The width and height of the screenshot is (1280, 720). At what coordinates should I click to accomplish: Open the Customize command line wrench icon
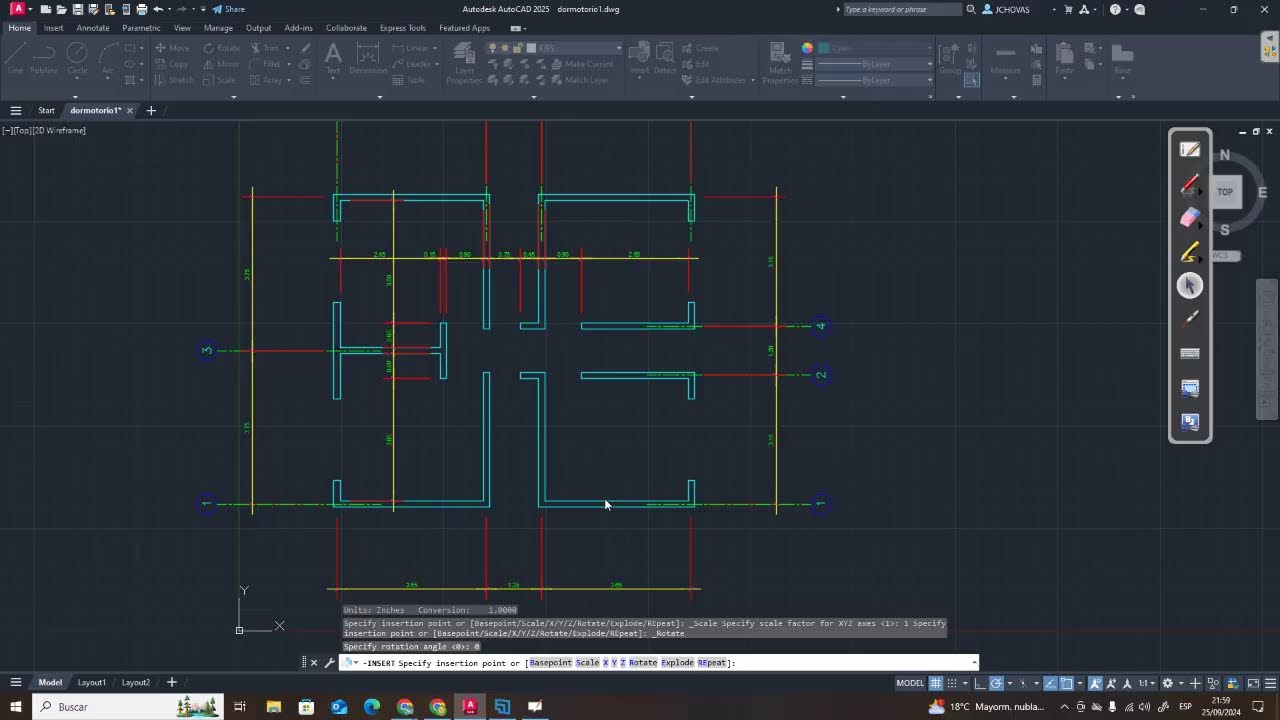click(x=329, y=662)
